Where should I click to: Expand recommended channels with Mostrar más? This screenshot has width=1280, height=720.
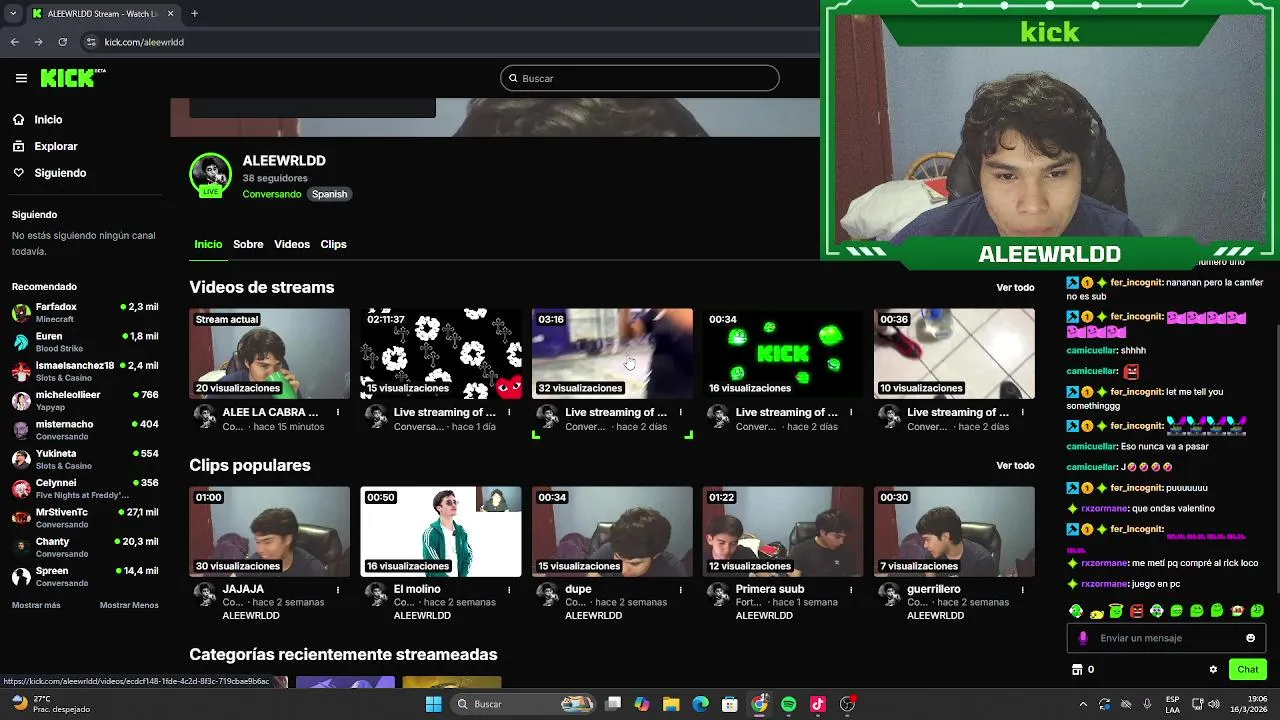[x=36, y=605]
